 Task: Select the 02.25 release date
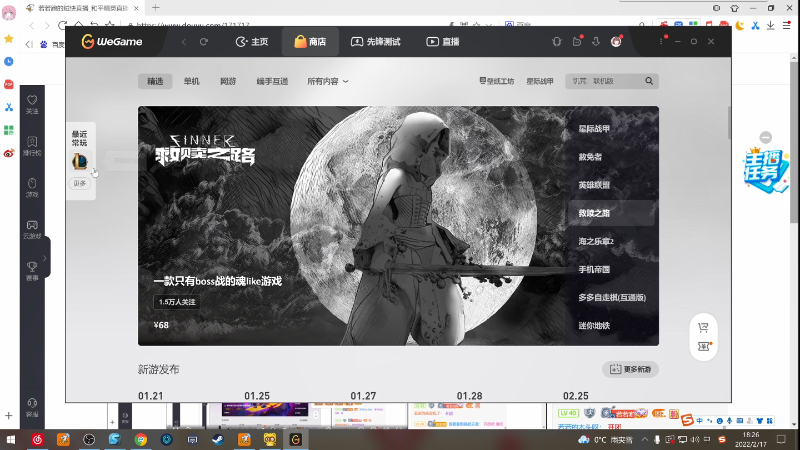click(576, 396)
